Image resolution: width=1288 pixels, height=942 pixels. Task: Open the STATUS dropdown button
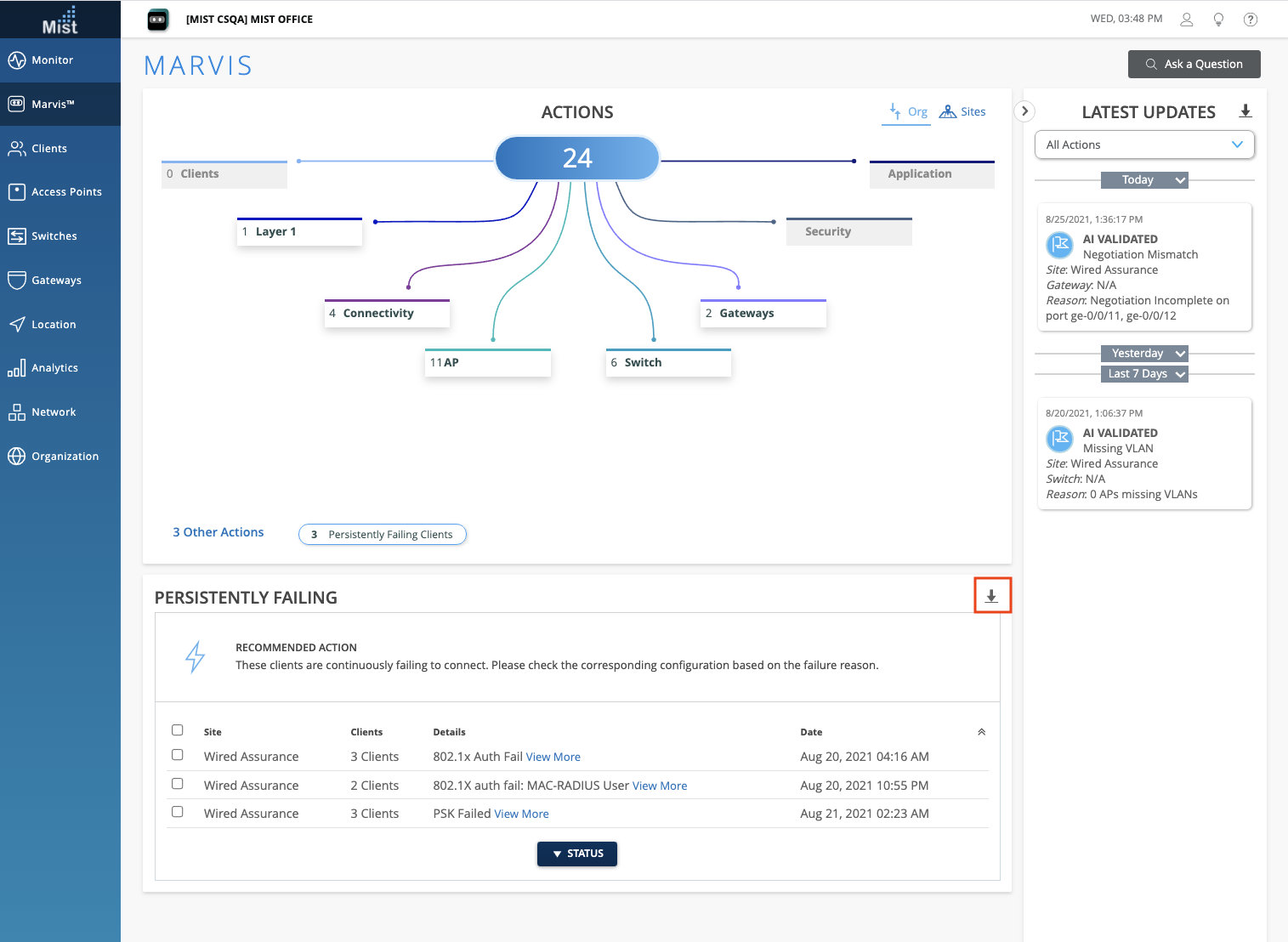pyautogui.click(x=577, y=854)
